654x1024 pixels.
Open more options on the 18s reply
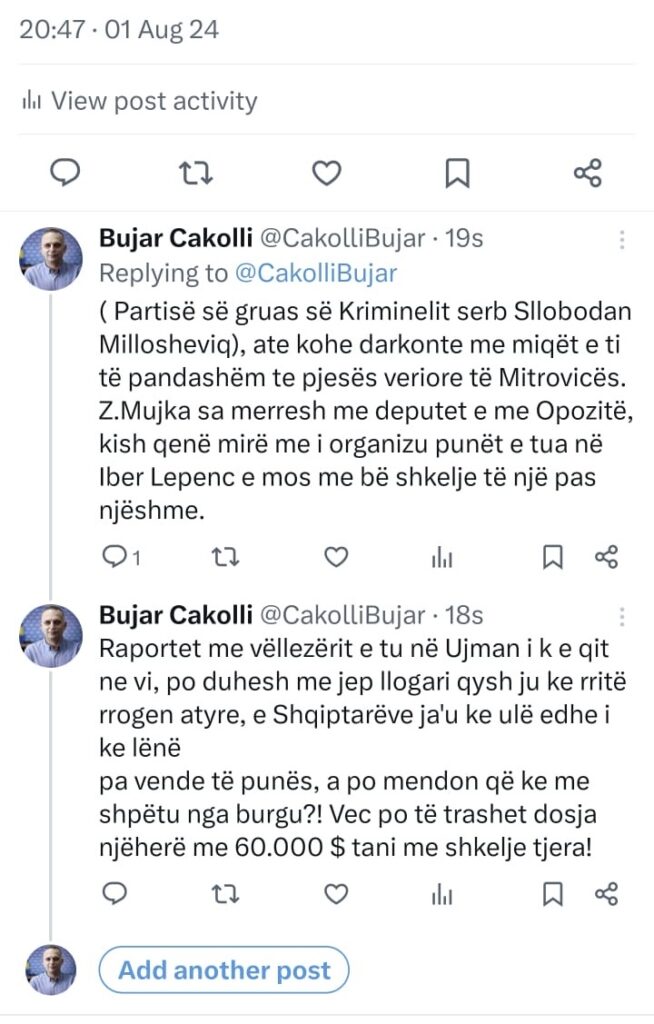622,615
